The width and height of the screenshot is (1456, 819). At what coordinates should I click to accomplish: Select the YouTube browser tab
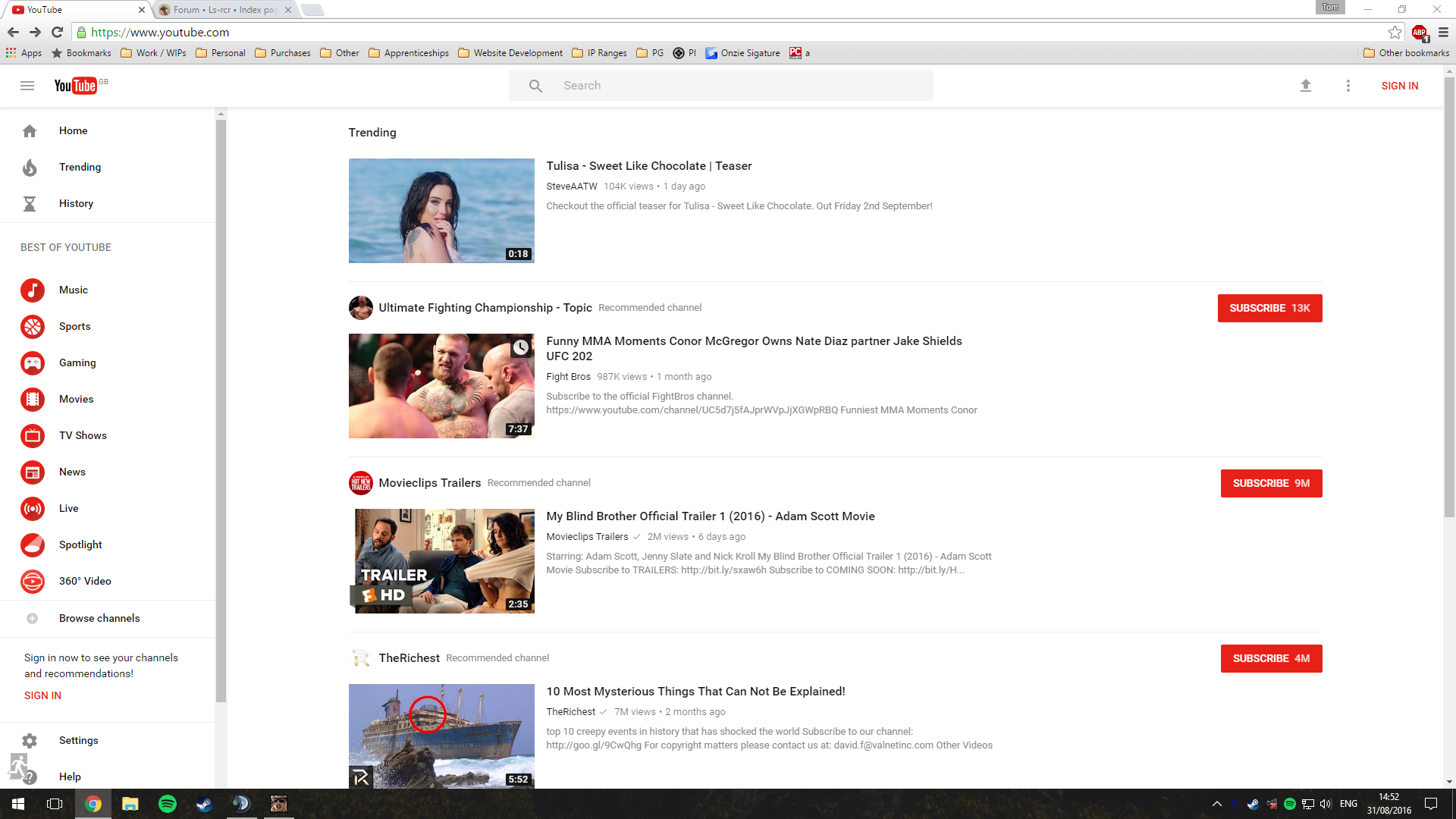[x=76, y=10]
